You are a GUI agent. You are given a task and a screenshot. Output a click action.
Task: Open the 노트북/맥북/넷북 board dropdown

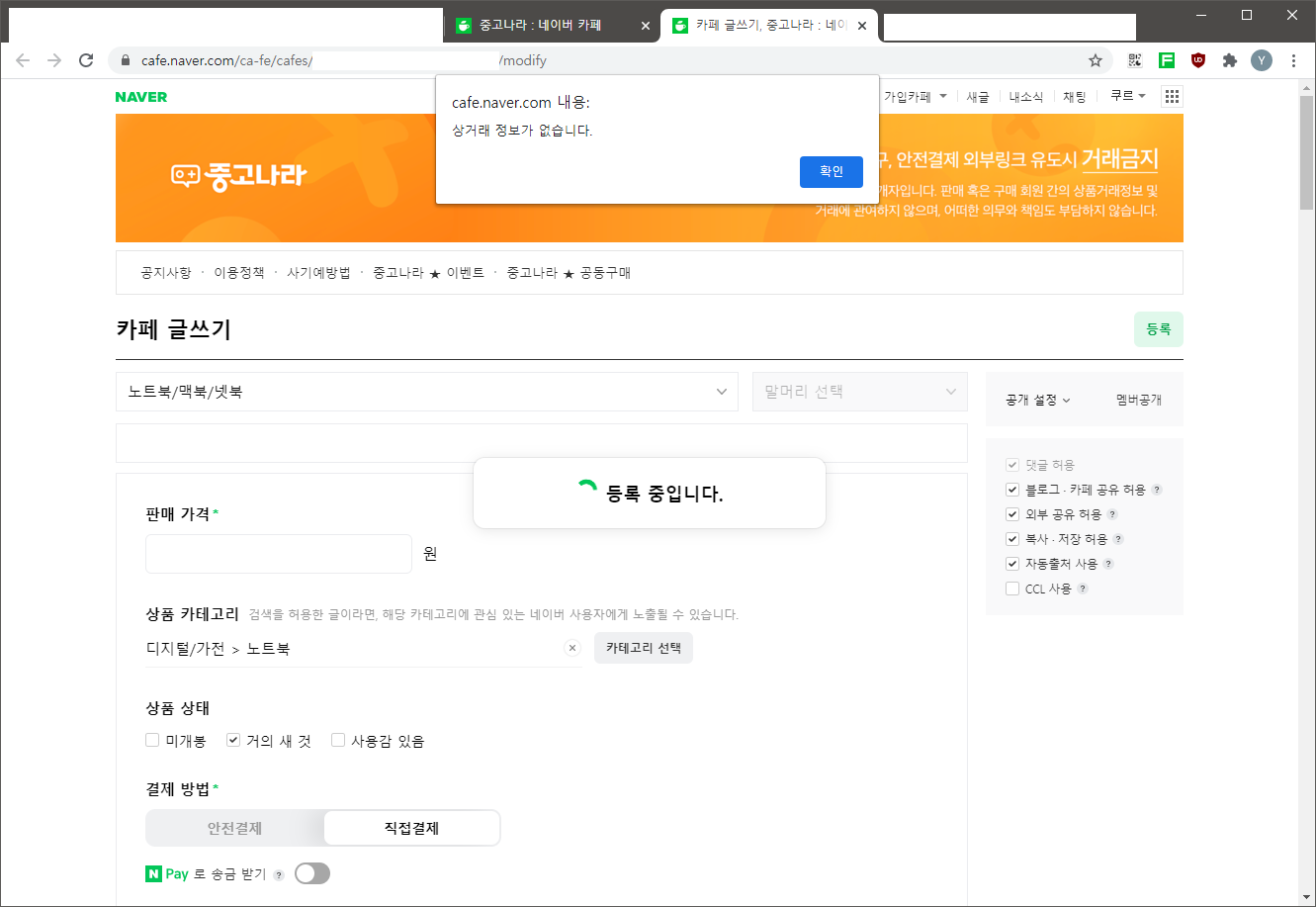[427, 392]
